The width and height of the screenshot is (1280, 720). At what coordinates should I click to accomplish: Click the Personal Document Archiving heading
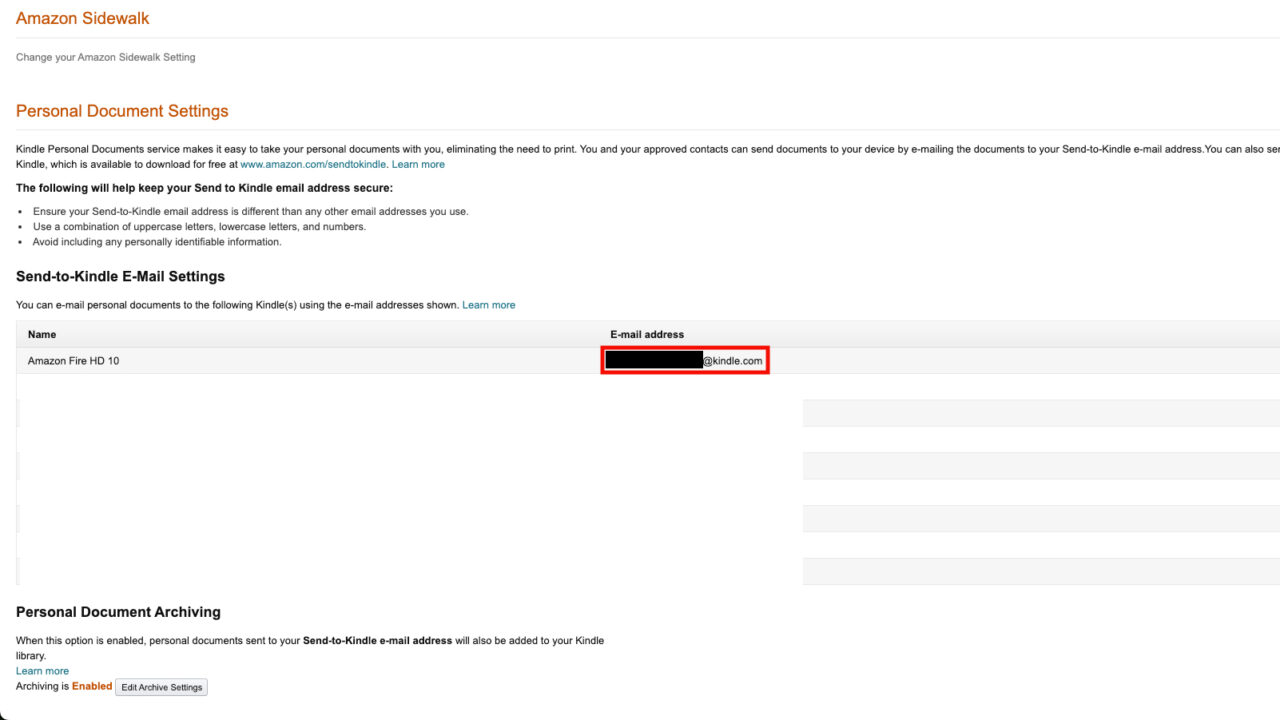point(118,611)
